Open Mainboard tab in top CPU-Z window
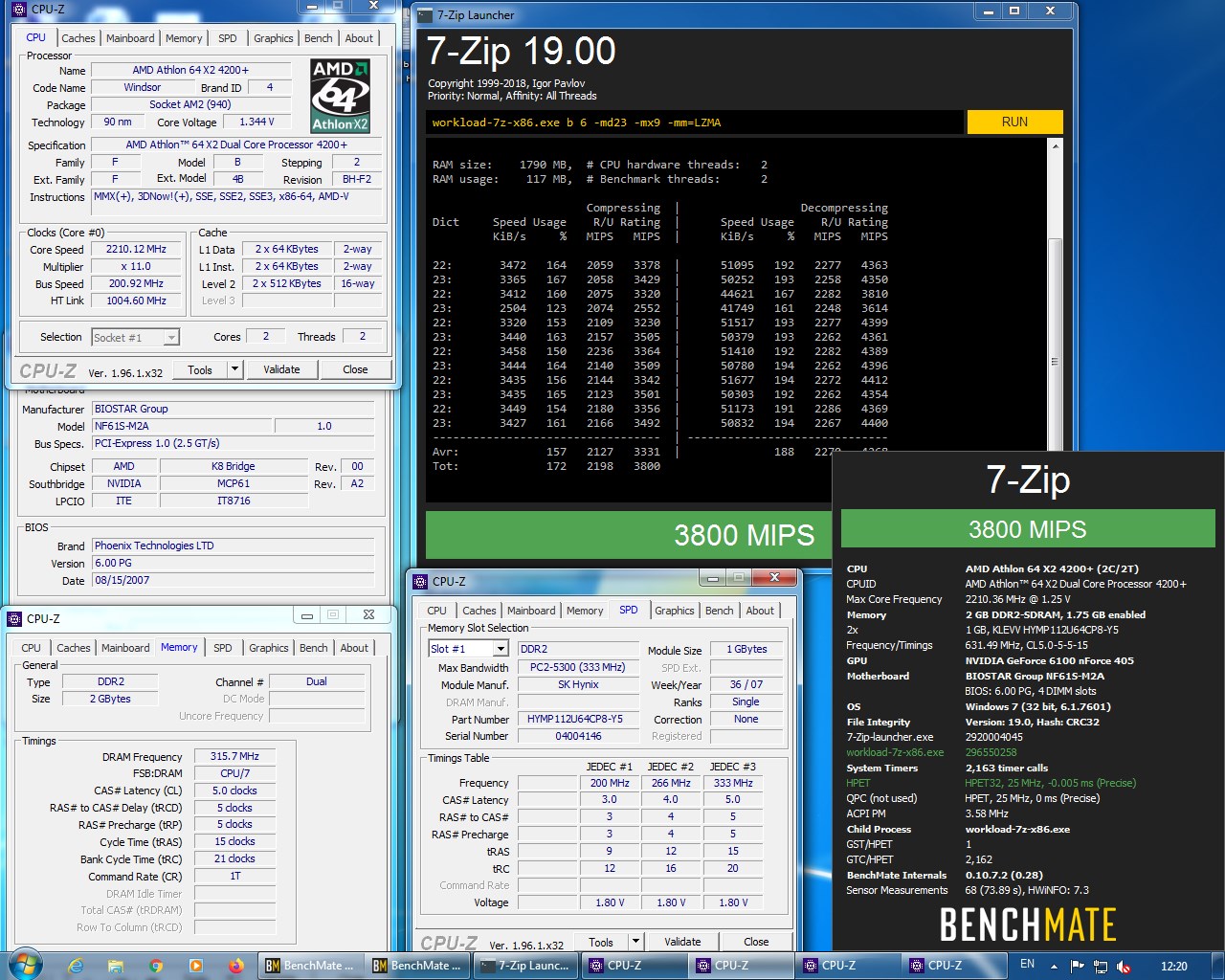Viewport: 1225px width, 980px height. 130,38
